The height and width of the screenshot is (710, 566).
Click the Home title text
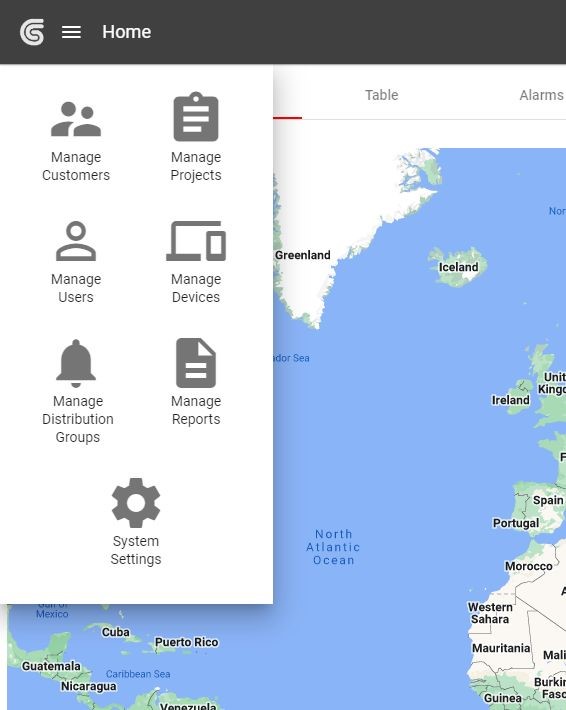click(x=127, y=32)
